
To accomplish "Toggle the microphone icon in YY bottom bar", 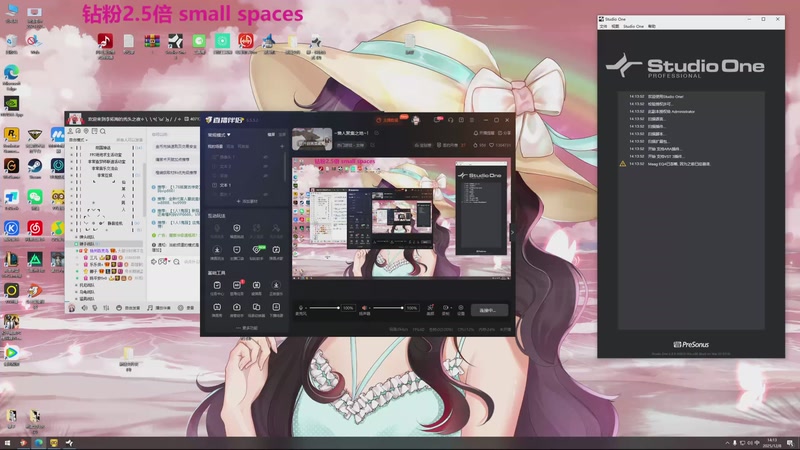I will point(95,308).
